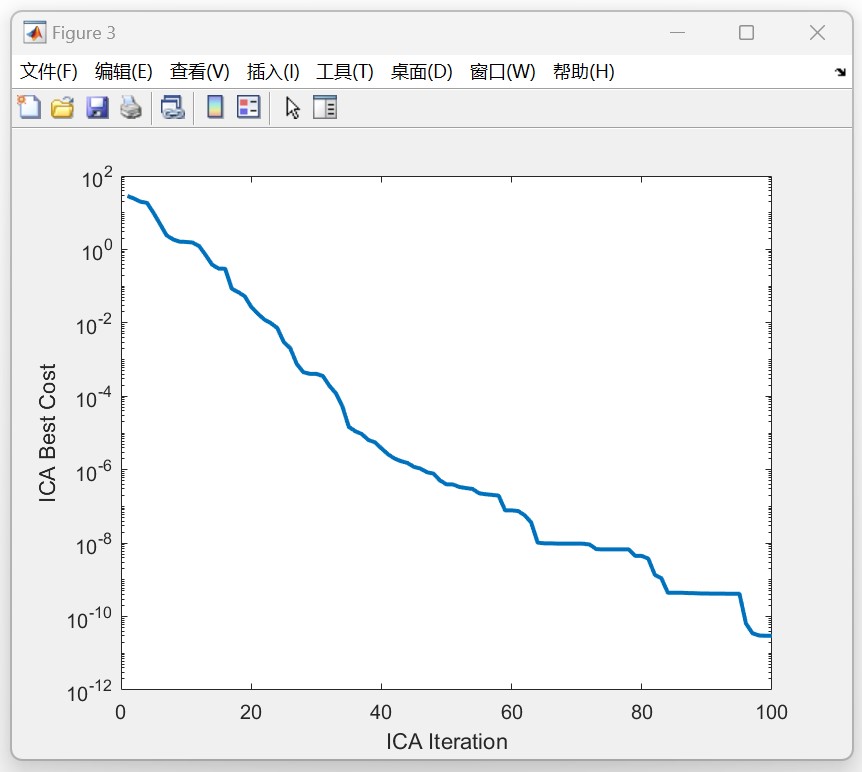Click the x-axis tick label 0
Viewport: 862px width, 772px height.
point(120,713)
